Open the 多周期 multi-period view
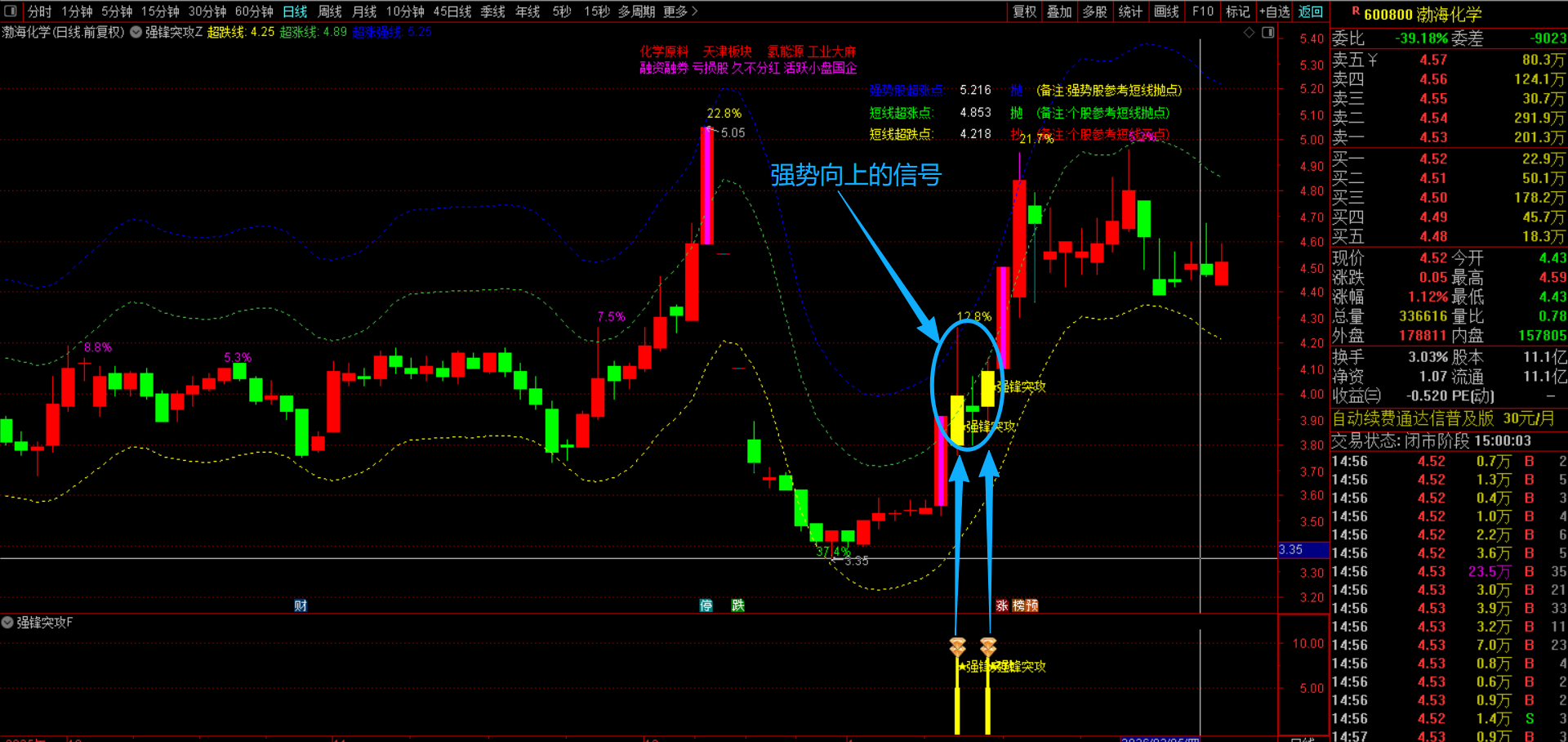This screenshot has width=1568, height=742. (636, 11)
